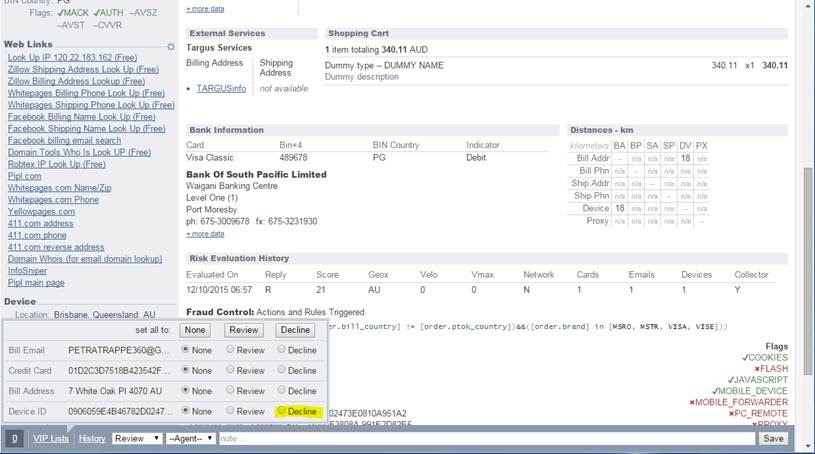Click the Bill Email value PETRATRAPPE360@G...

point(119,350)
